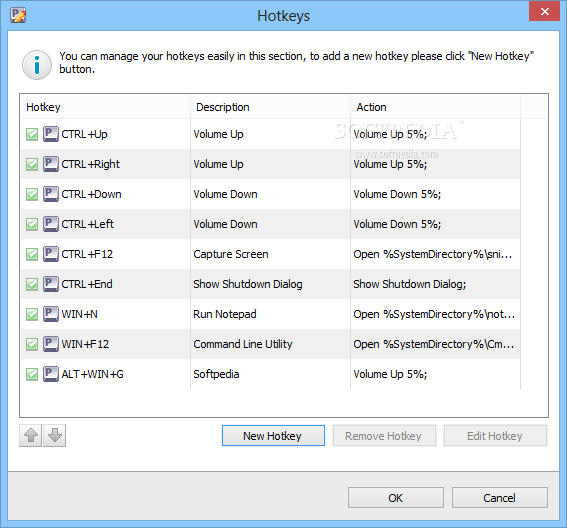Toggle the CTRL+Down hotkey checkbox
This screenshot has width=567, height=528.
coord(32,194)
